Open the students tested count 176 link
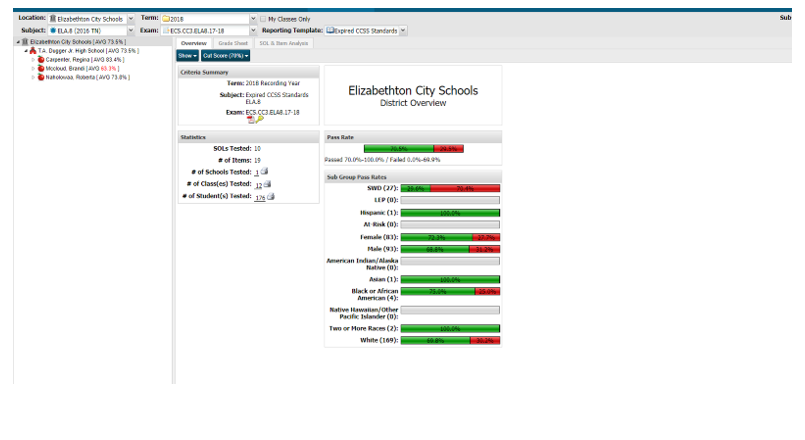 [260, 198]
